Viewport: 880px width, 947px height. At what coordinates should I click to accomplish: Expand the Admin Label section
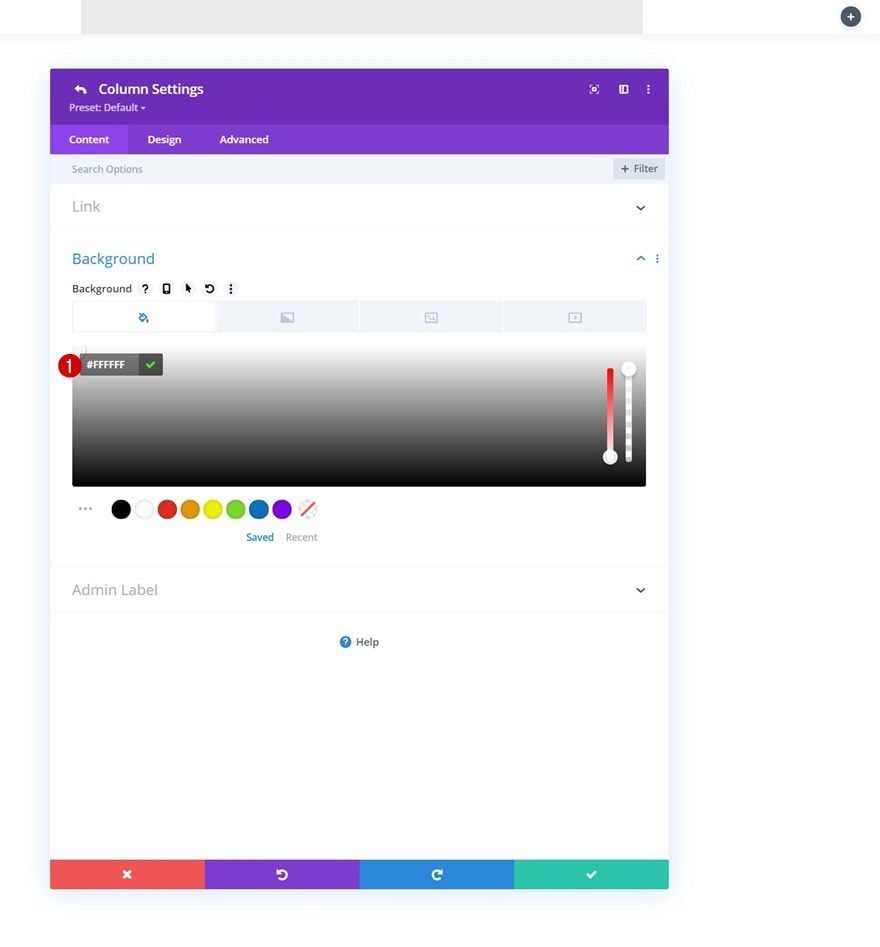(x=359, y=590)
